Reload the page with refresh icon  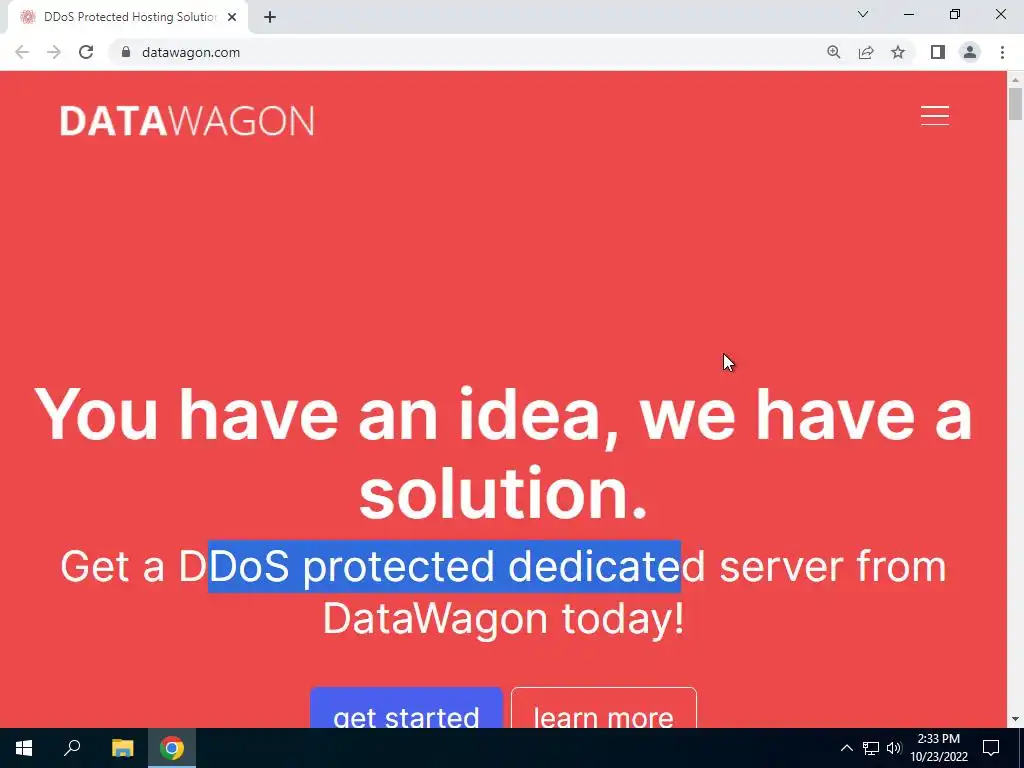86,52
